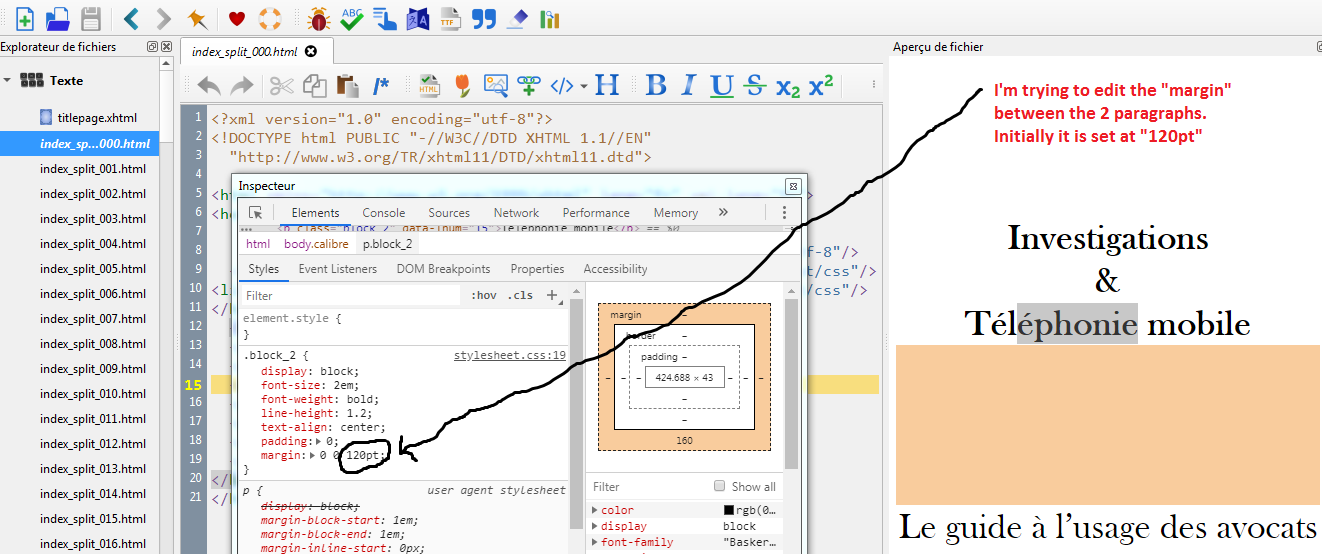Select titlepage.xhtml in file explorer
This screenshot has width=1322, height=554.
click(x=97, y=118)
